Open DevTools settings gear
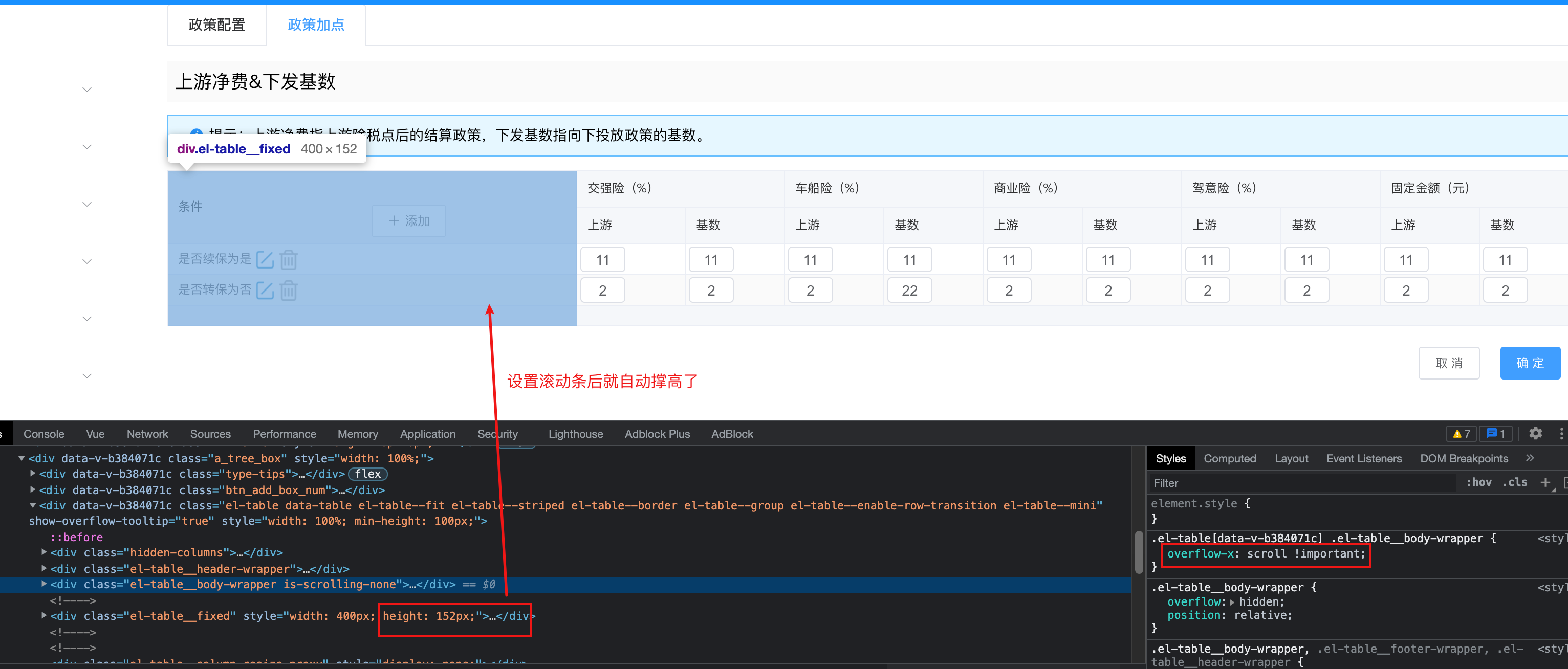 (1535, 433)
